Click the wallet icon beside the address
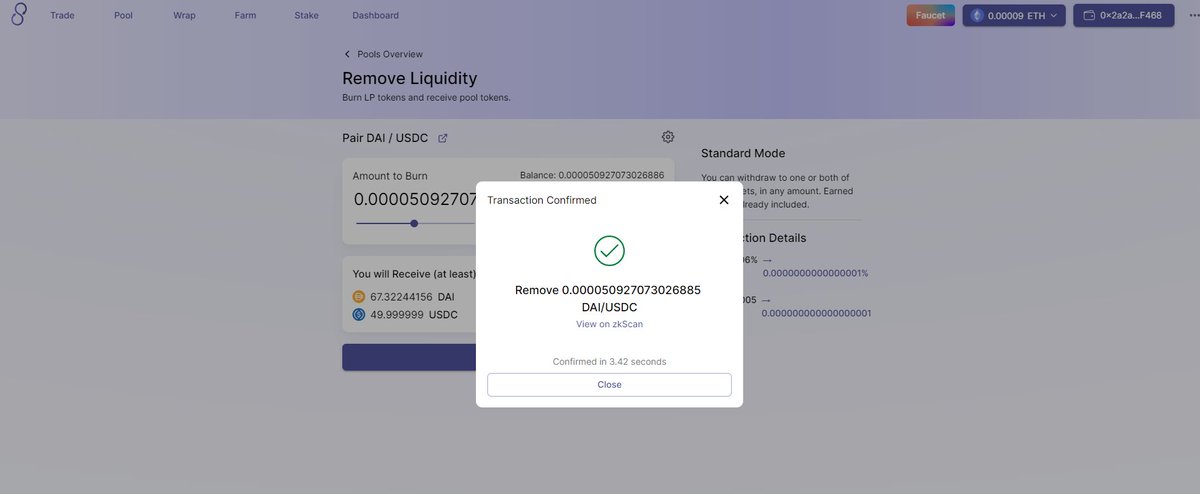1200x494 pixels. click(x=1088, y=15)
